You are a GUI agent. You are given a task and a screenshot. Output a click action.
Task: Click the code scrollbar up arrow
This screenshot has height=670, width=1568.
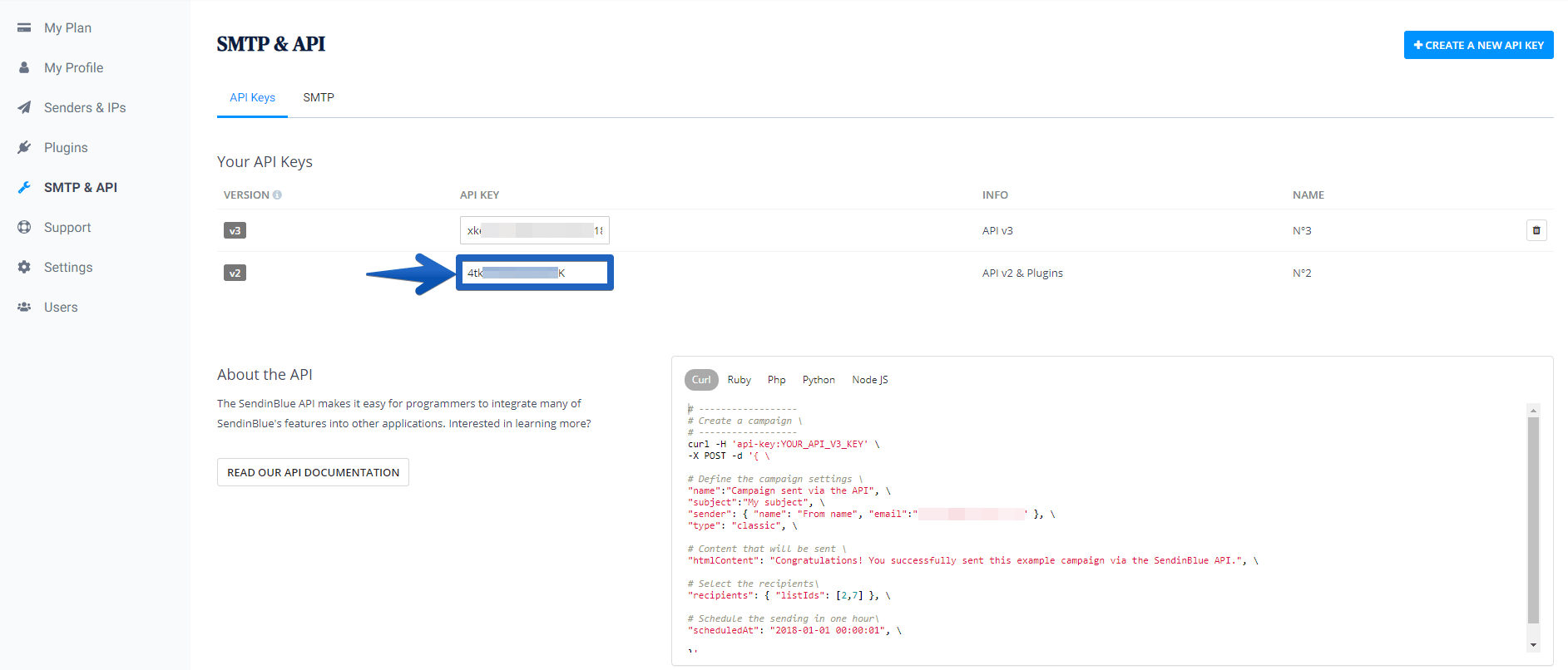(x=1533, y=410)
